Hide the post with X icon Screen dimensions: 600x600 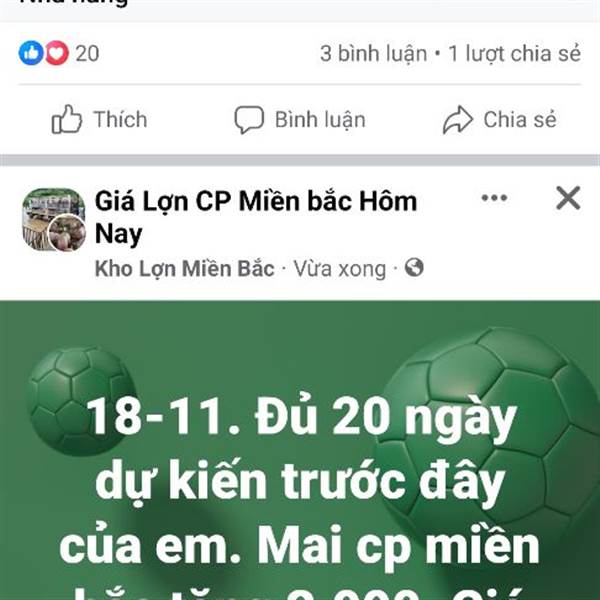coord(568,198)
